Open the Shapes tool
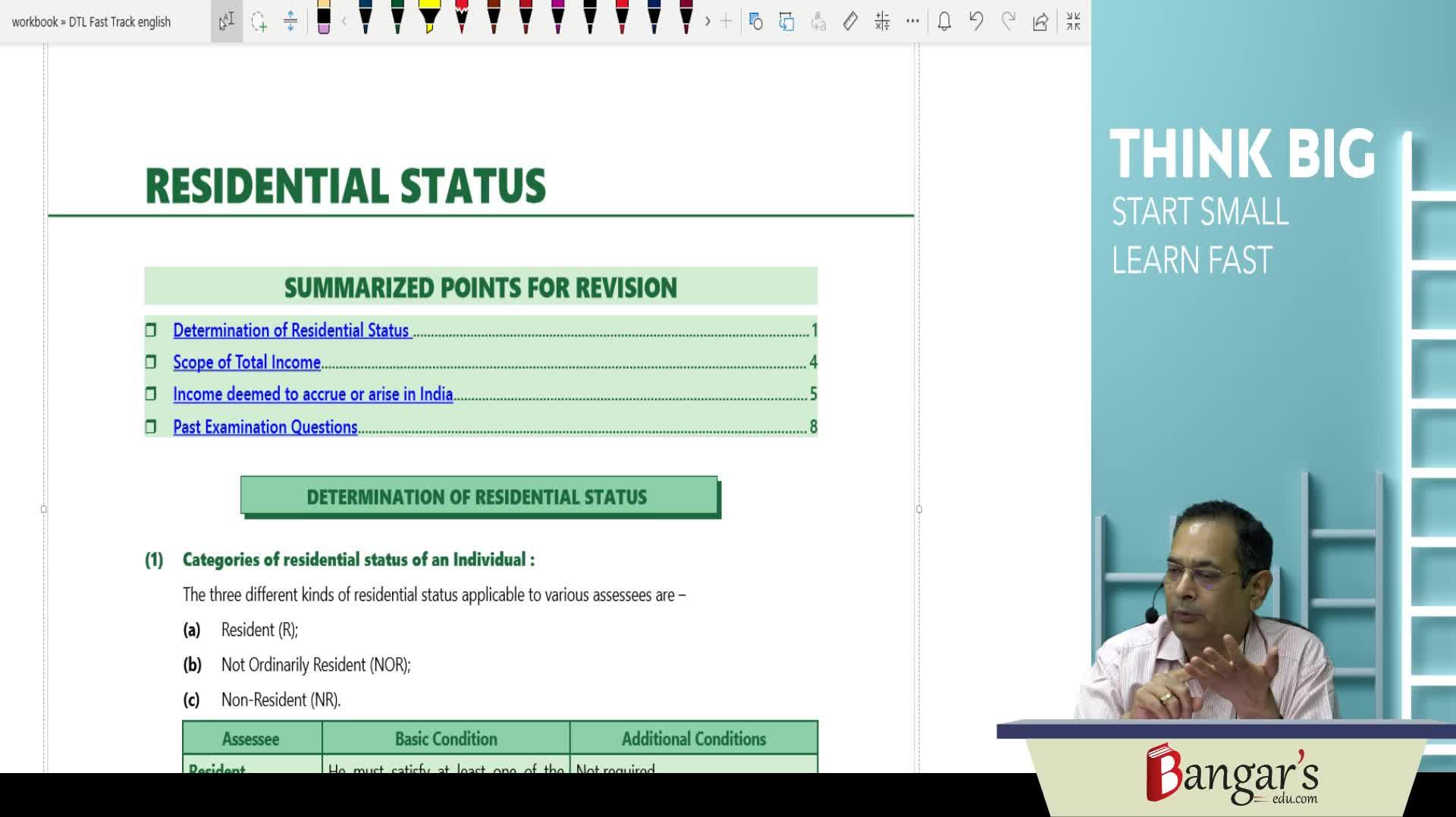The height and width of the screenshot is (817, 1456). pos(755,21)
